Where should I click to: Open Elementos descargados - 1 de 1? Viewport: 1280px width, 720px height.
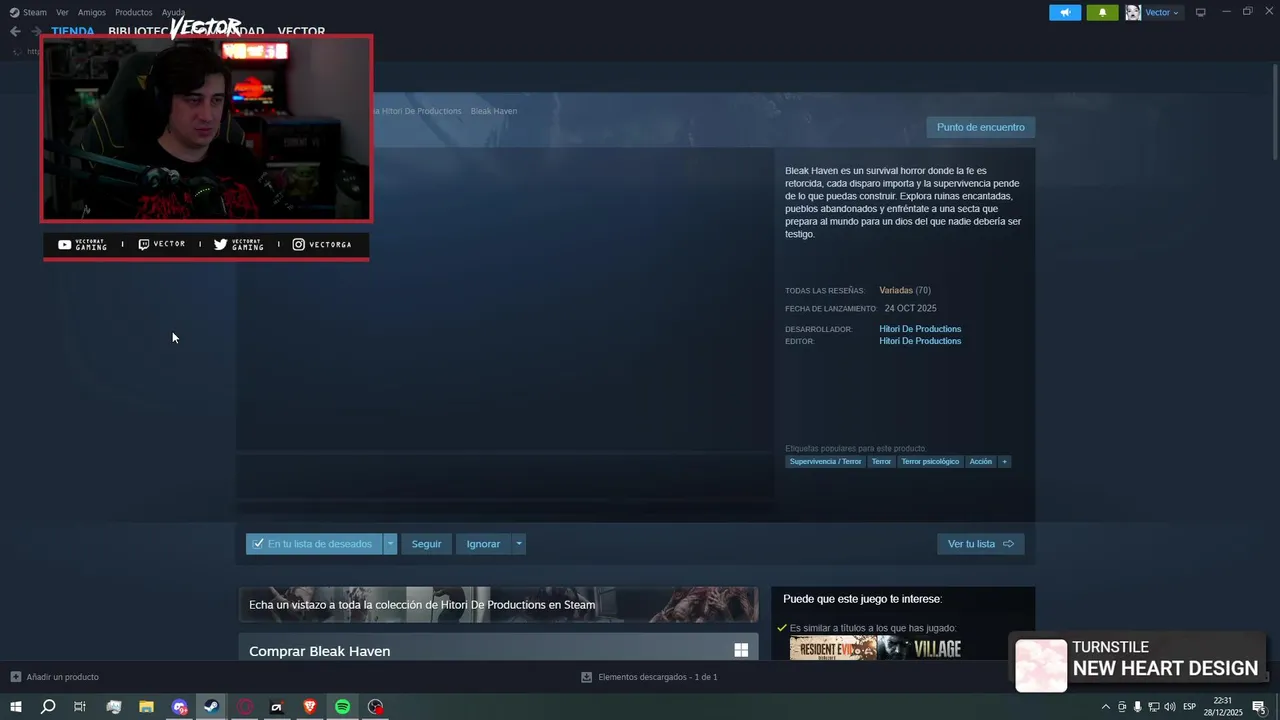650,677
